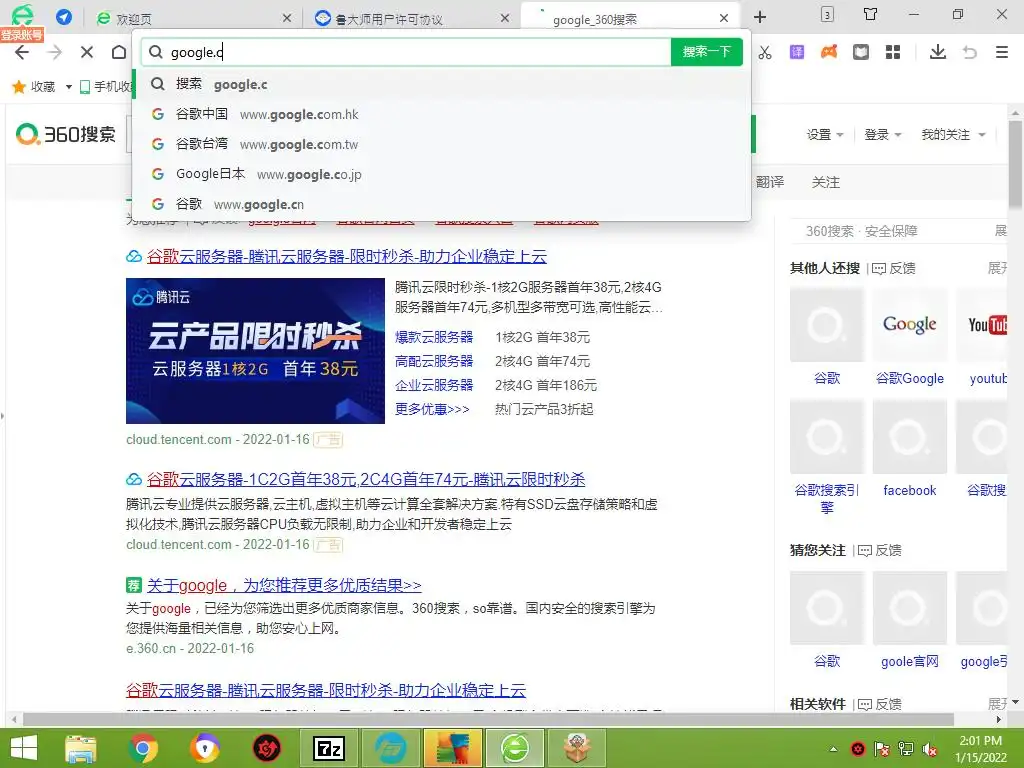
Task: Expand the 收藏 favorites dropdown arrow
Action: [69, 87]
